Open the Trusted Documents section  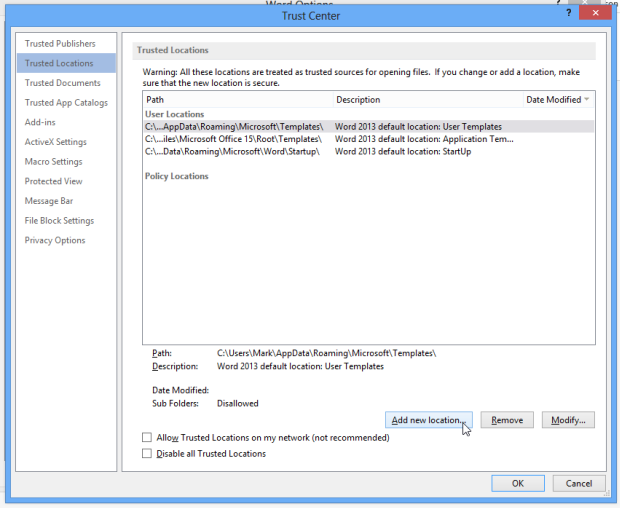[x=62, y=83]
